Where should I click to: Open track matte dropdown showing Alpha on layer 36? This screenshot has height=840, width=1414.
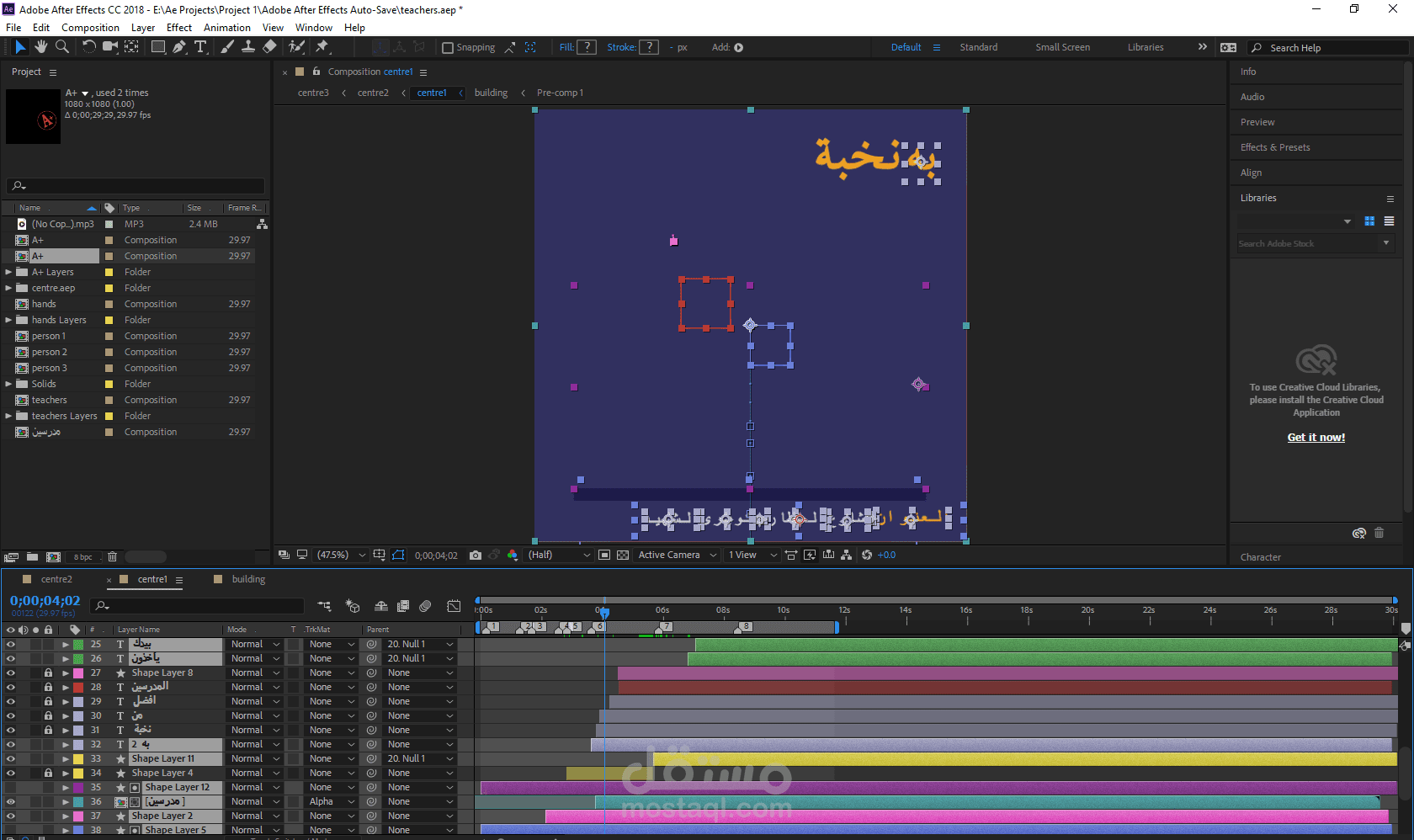click(332, 802)
